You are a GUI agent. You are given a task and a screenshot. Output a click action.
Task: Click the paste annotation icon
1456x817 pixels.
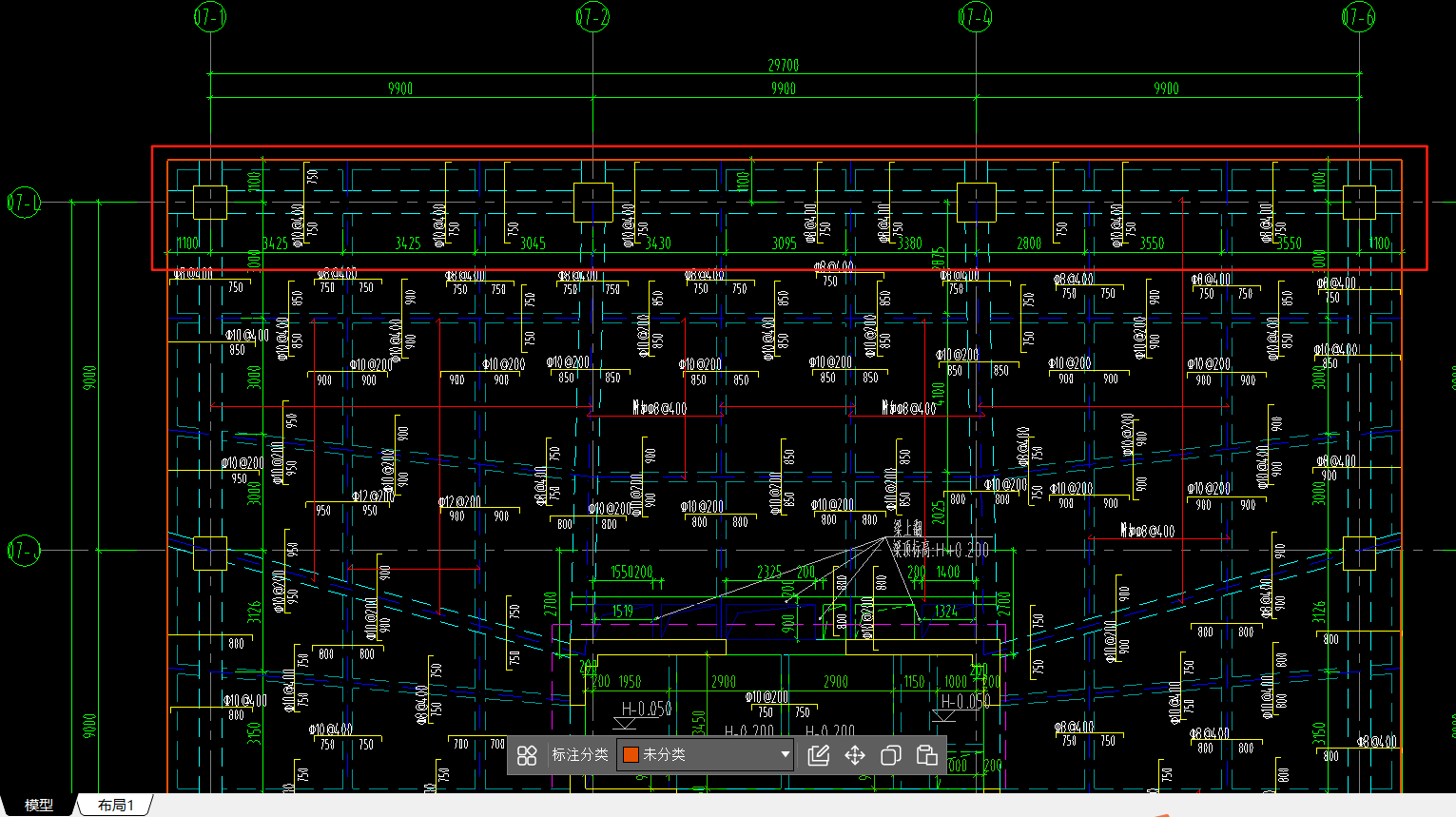point(927,755)
